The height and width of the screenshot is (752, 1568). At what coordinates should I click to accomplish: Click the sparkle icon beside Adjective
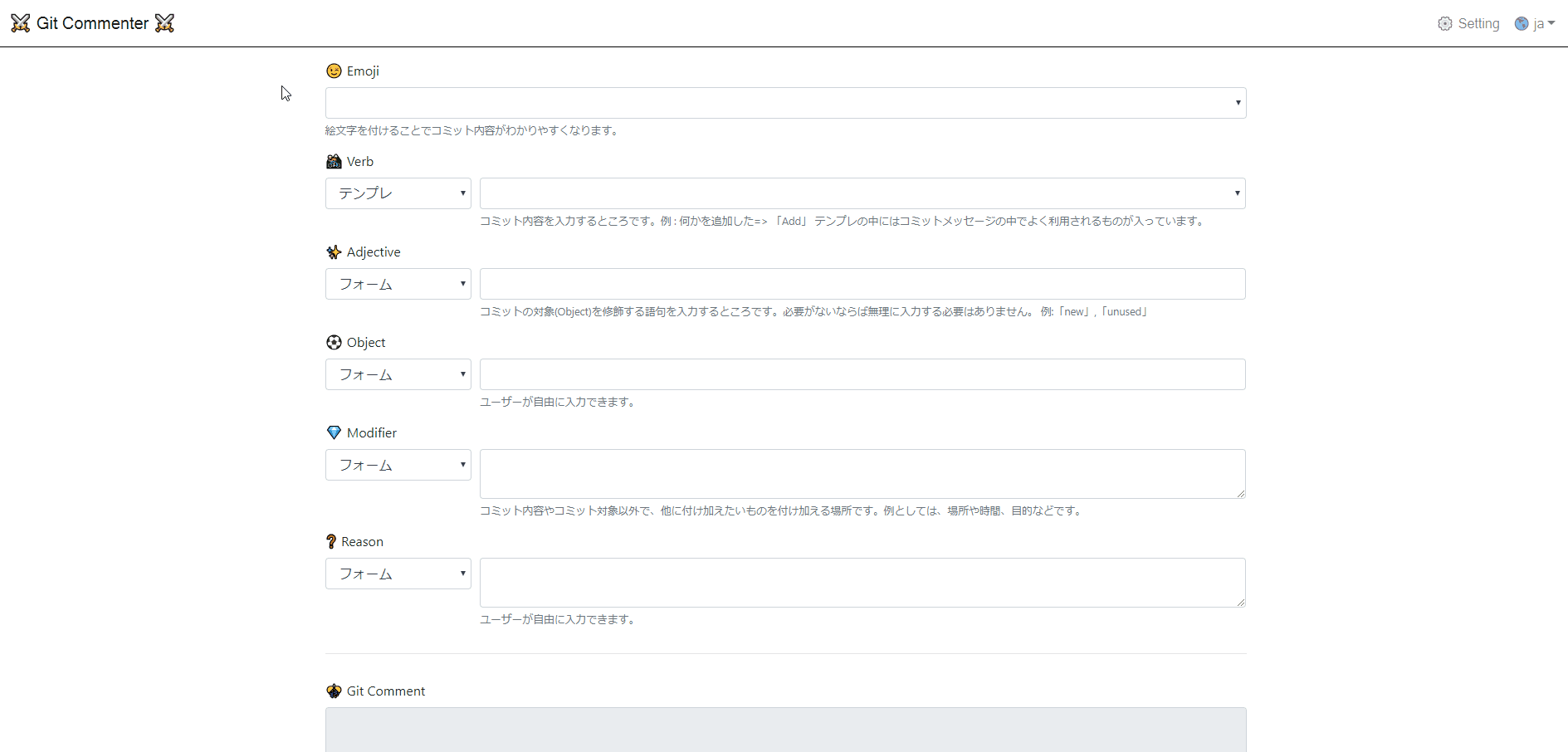[334, 251]
